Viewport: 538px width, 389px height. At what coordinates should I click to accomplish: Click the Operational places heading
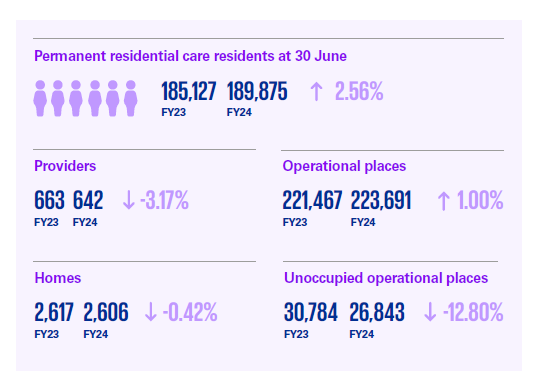(x=344, y=166)
